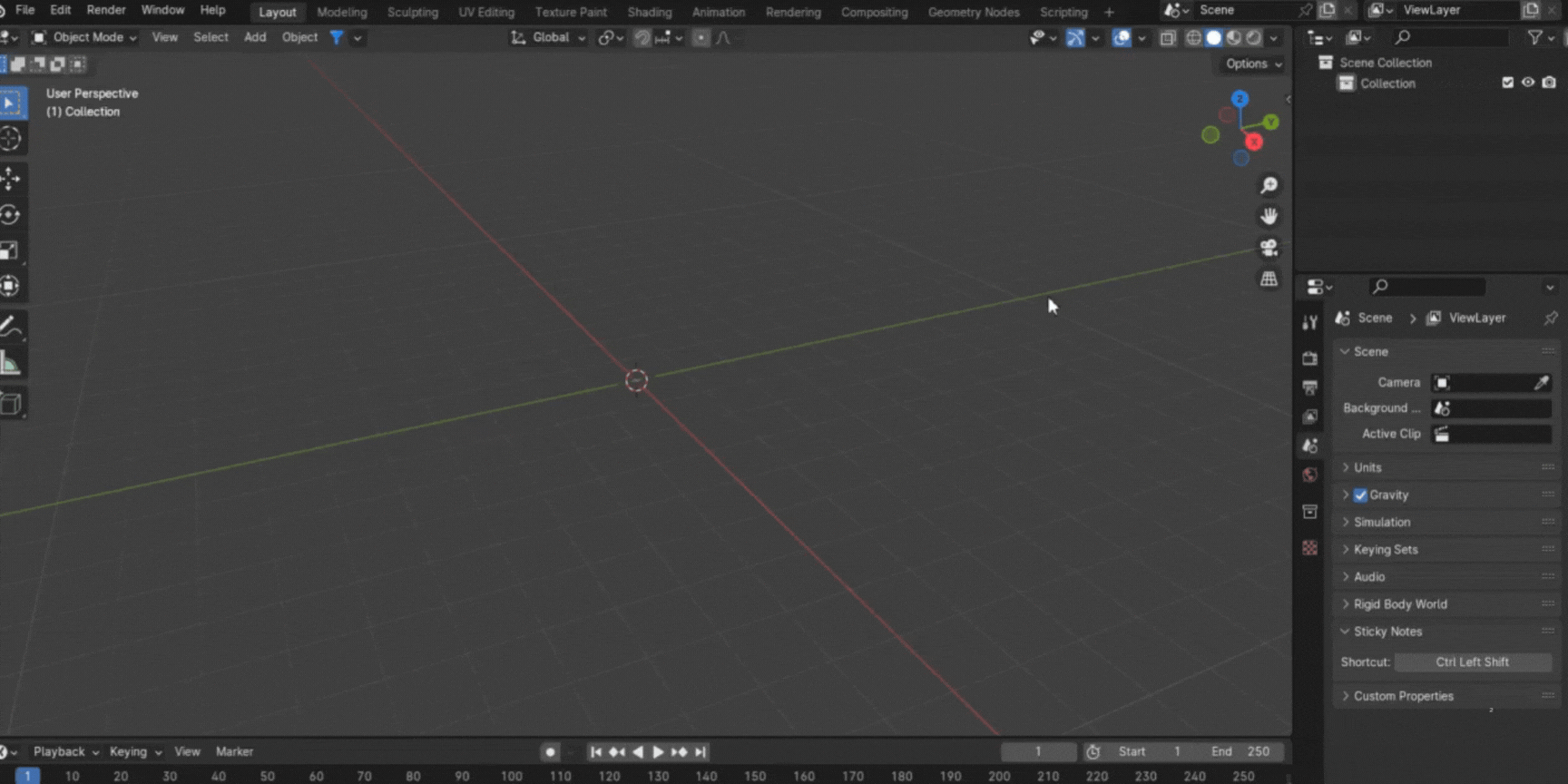Screen dimensions: 1568x784
Task: Switch to orthographic view with grid icon
Action: [1269, 279]
